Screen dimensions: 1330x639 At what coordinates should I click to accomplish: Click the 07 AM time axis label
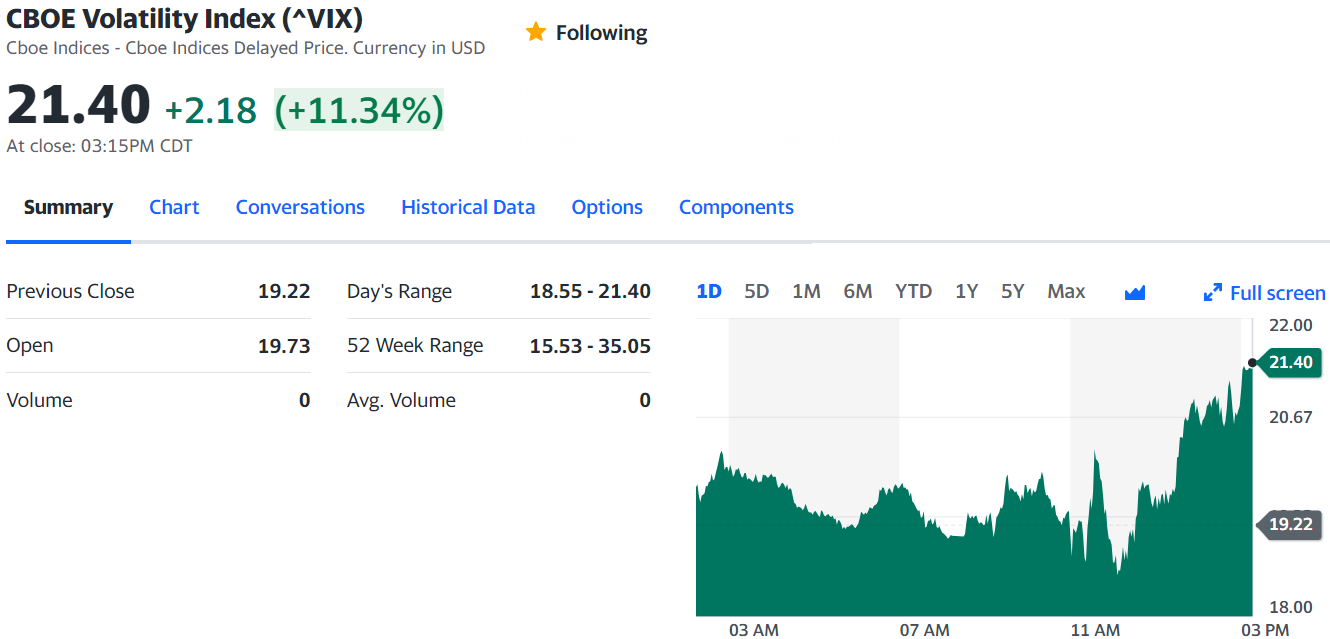point(925,630)
